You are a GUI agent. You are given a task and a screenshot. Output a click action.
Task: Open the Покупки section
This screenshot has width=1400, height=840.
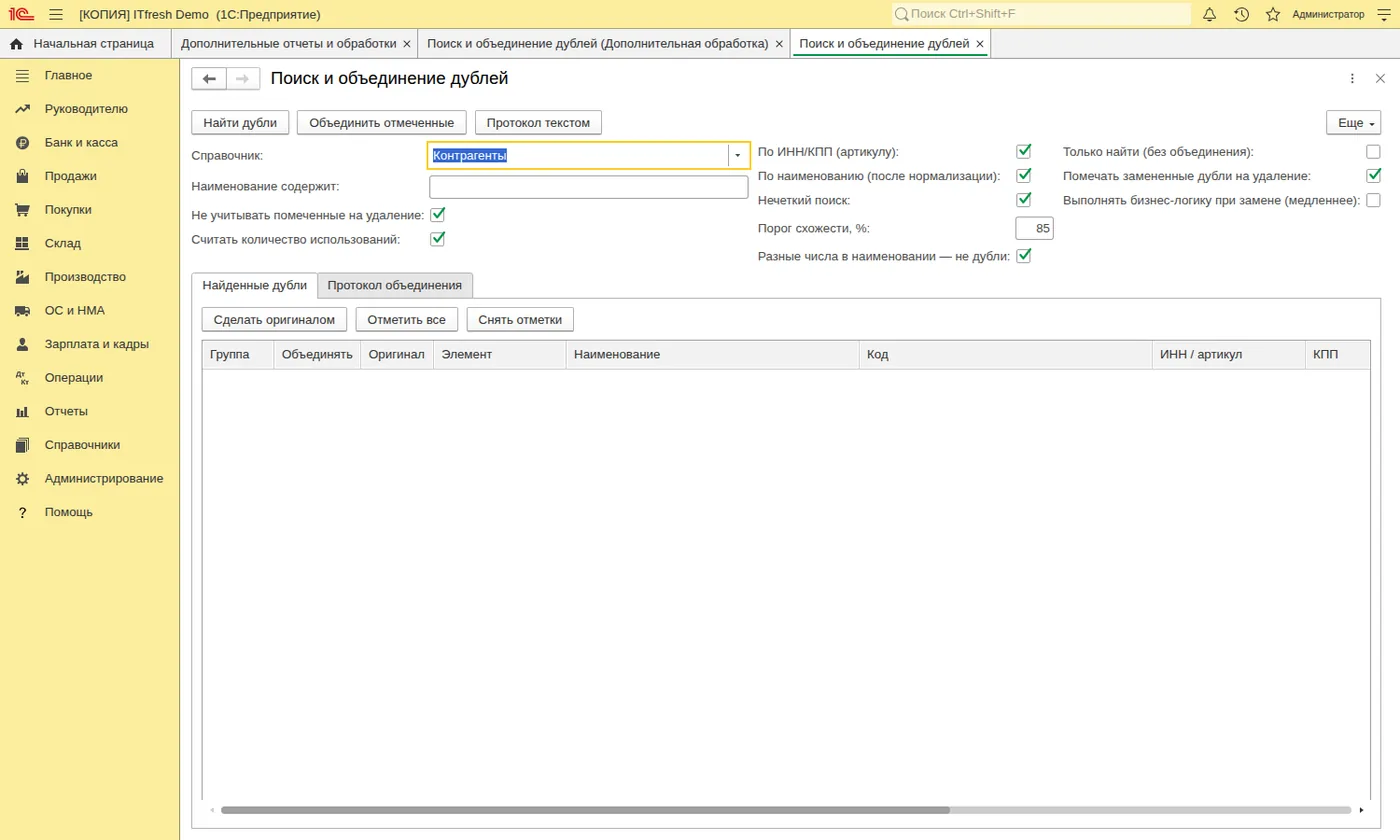tap(90, 210)
